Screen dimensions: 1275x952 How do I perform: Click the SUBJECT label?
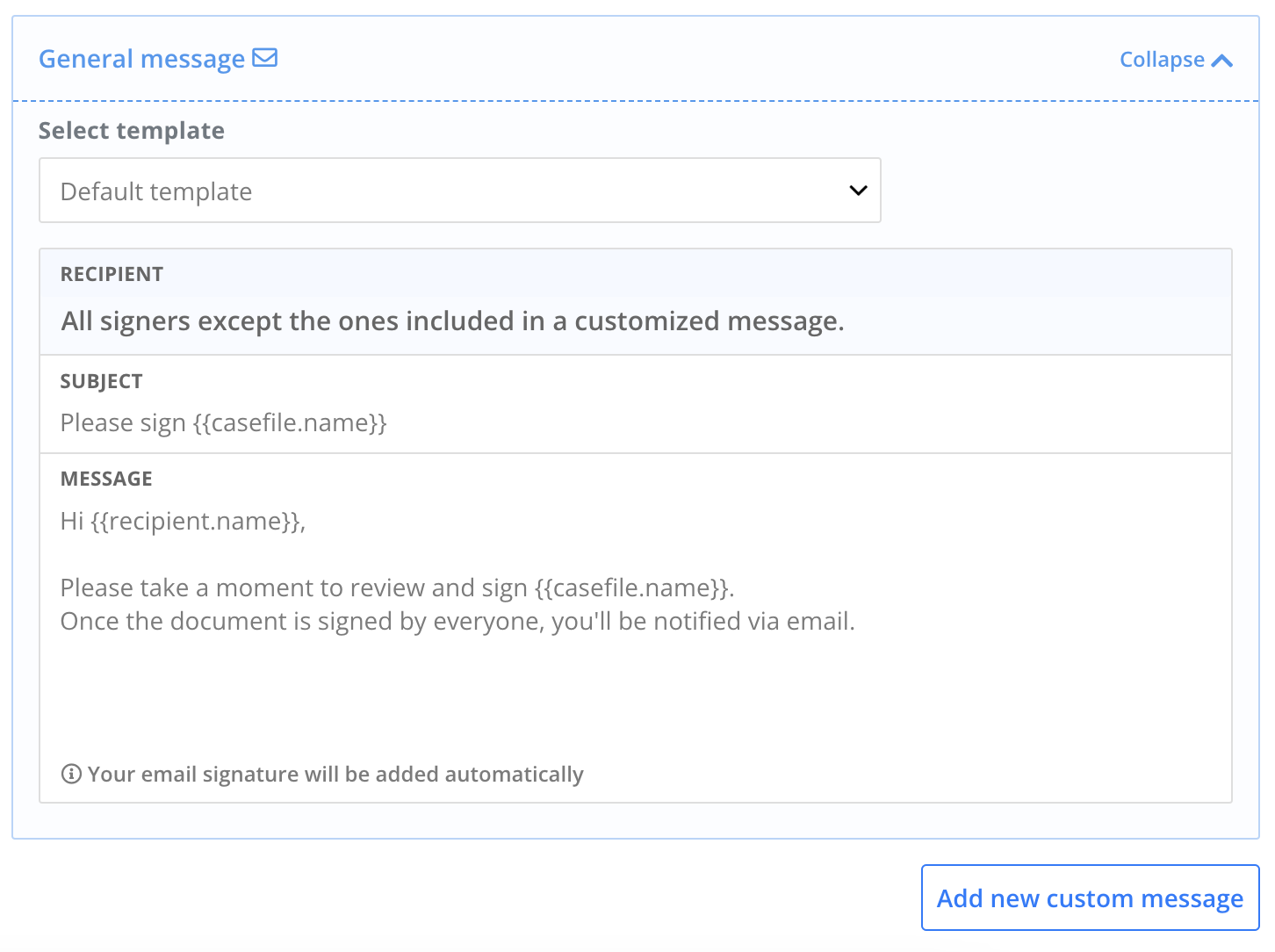click(101, 381)
